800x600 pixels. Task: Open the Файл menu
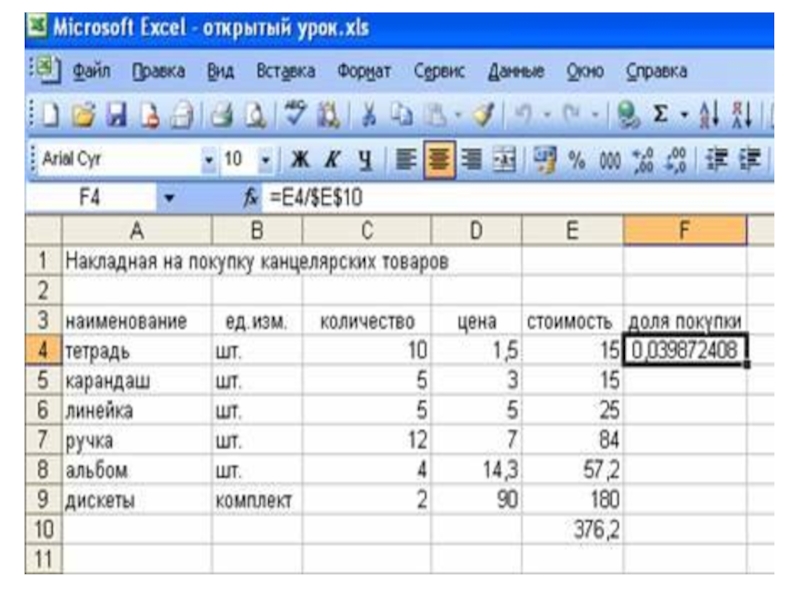(x=91, y=71)
